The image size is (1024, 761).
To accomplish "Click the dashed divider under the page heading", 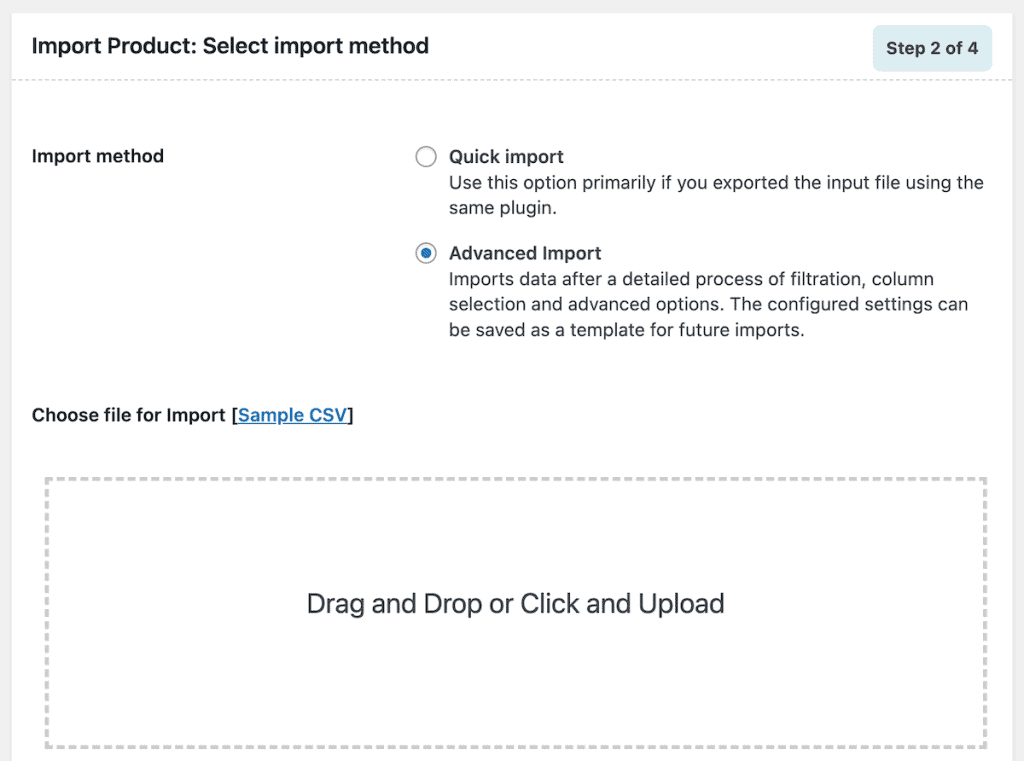I will tap(512, 80).
